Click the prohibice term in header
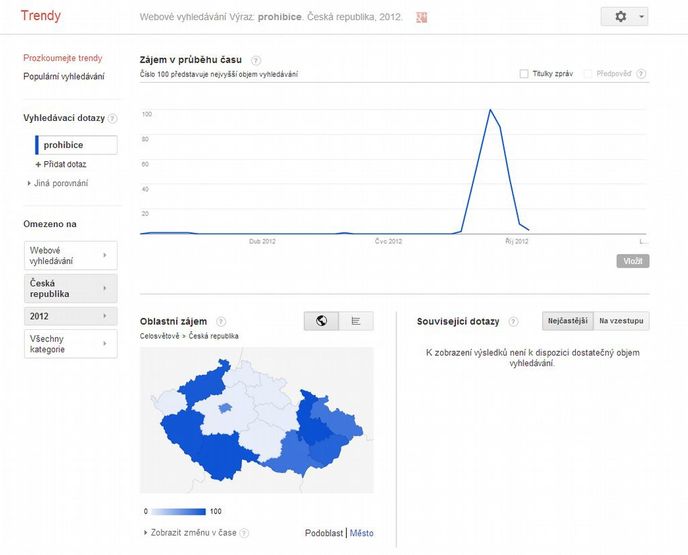 (x=280, y=17)
